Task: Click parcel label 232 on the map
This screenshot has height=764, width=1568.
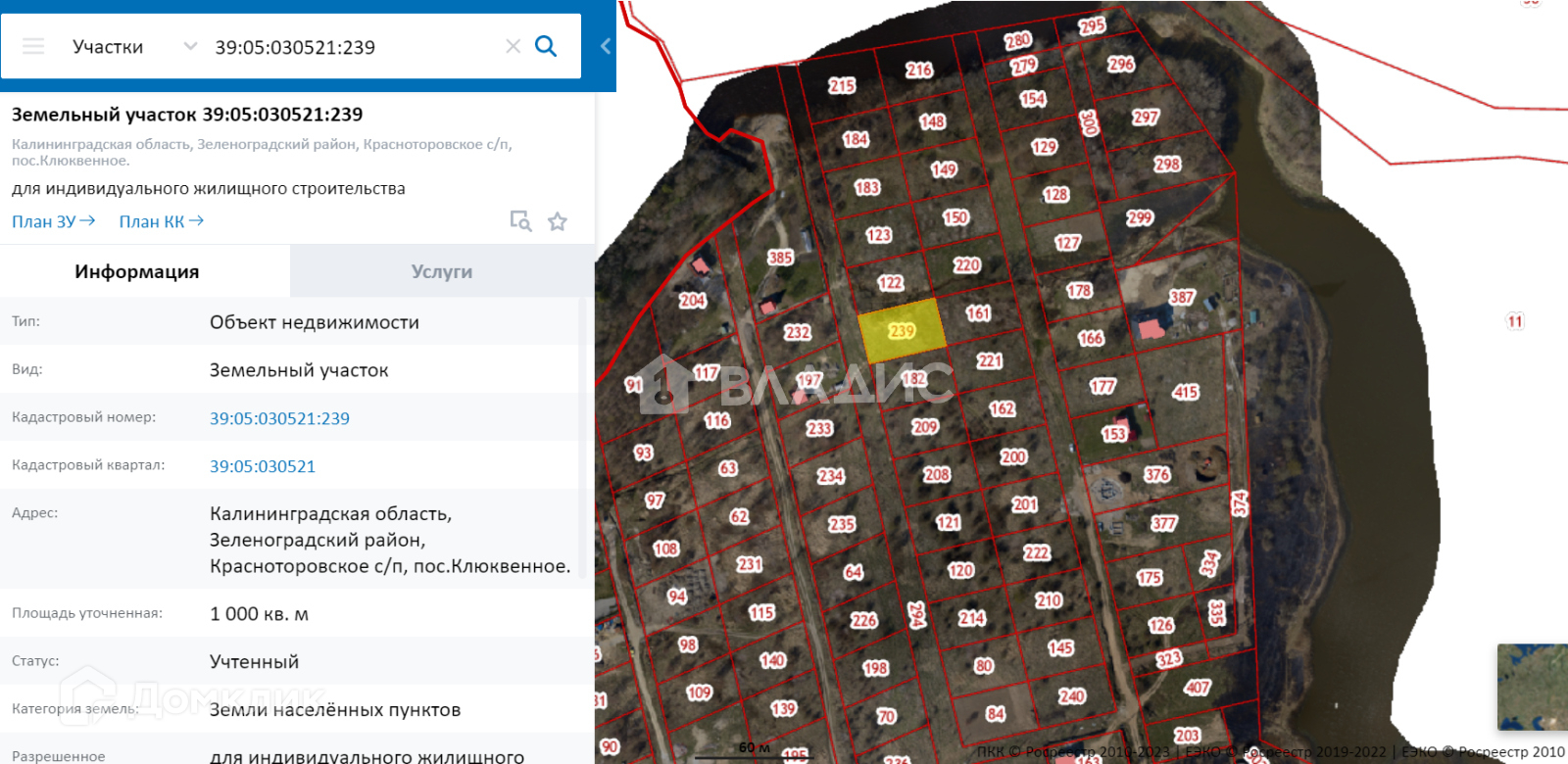Action: [x=798, y=332]
